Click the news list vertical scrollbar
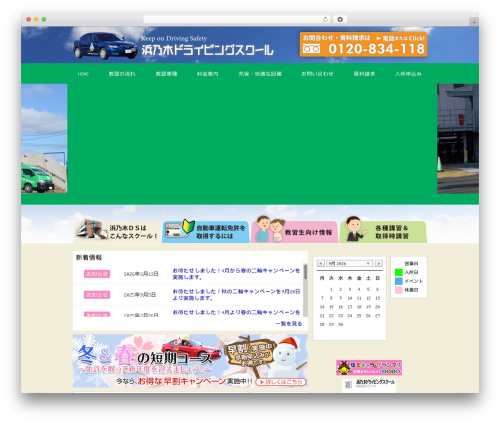 coord(305,290)
